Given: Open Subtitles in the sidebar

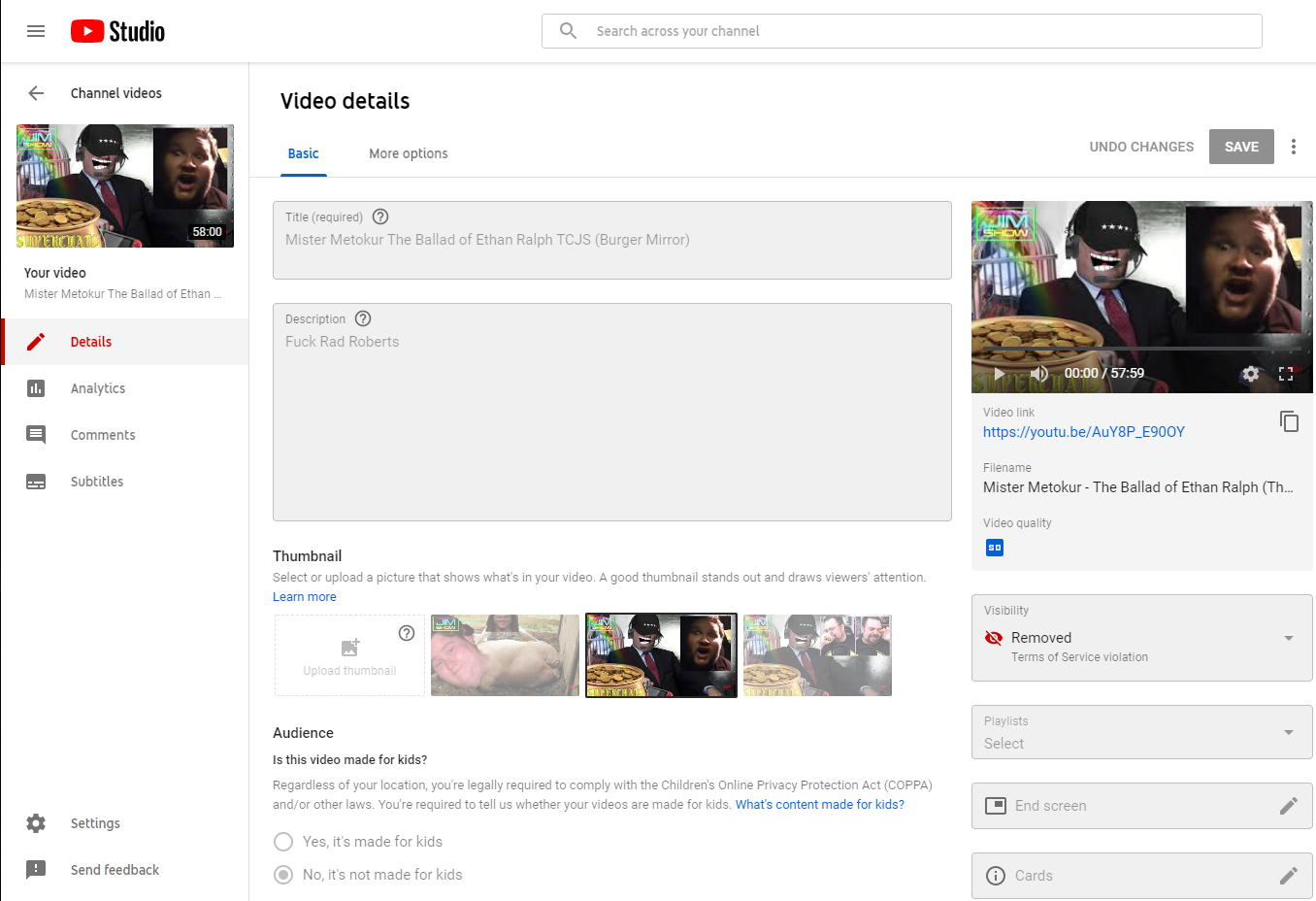Looking at the screenshot, I should coord(124,482).
